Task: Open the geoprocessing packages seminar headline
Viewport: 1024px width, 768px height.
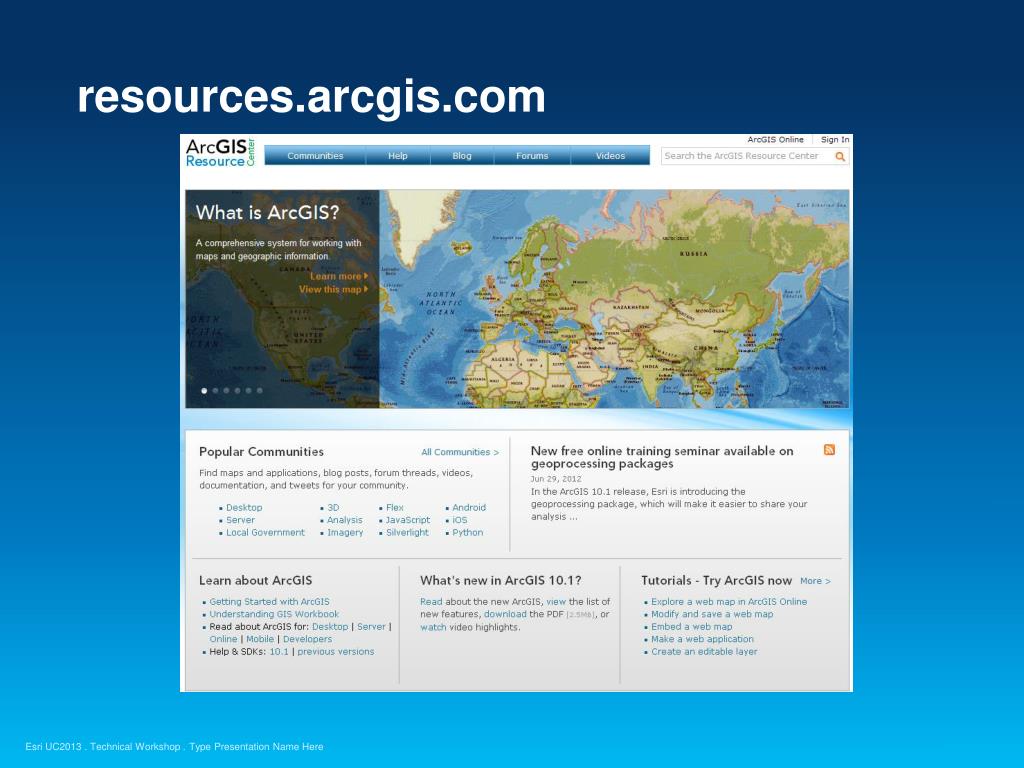Action: [x=662, y=457]
